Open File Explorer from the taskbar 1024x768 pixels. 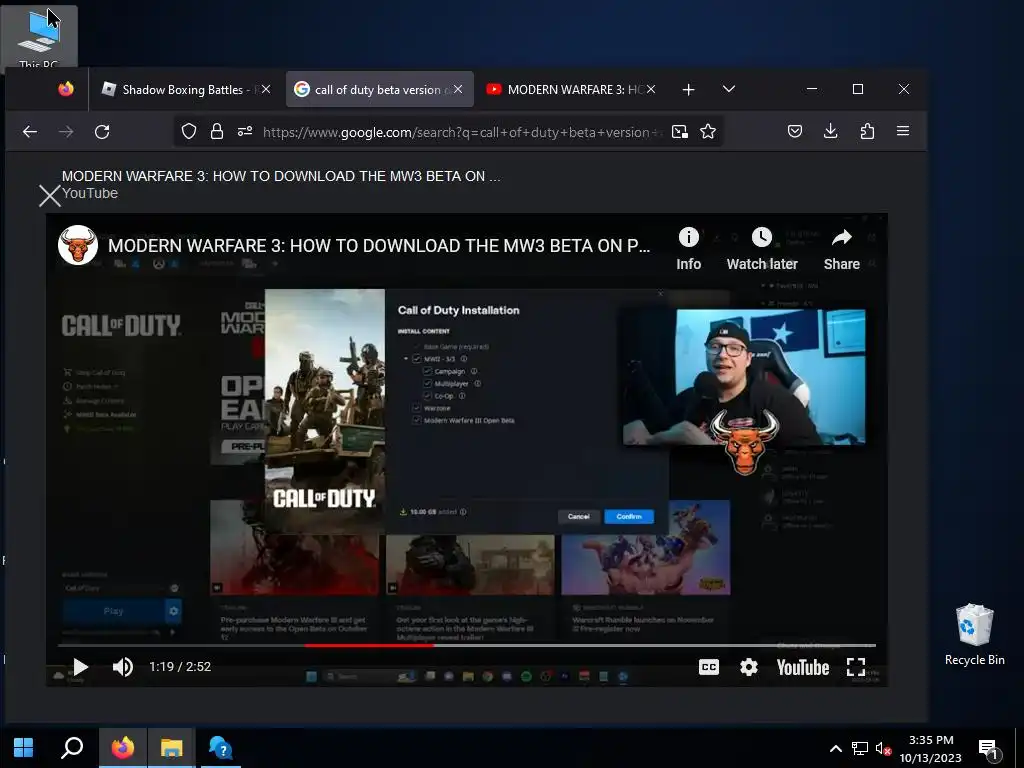pos(171,748)
